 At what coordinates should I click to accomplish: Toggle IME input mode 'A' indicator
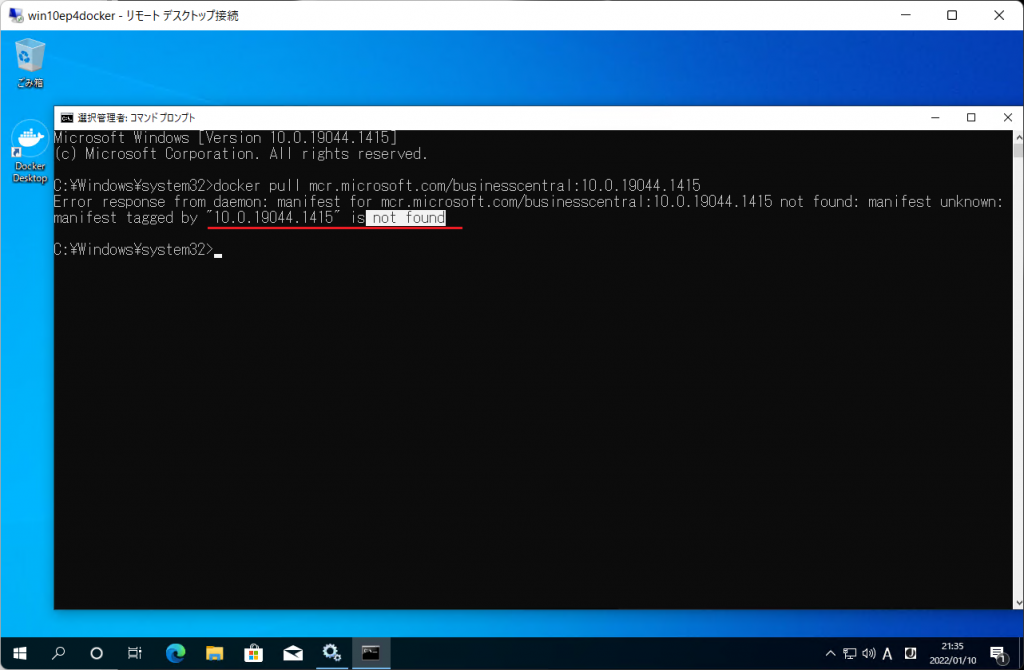click(x=888, y=653)
